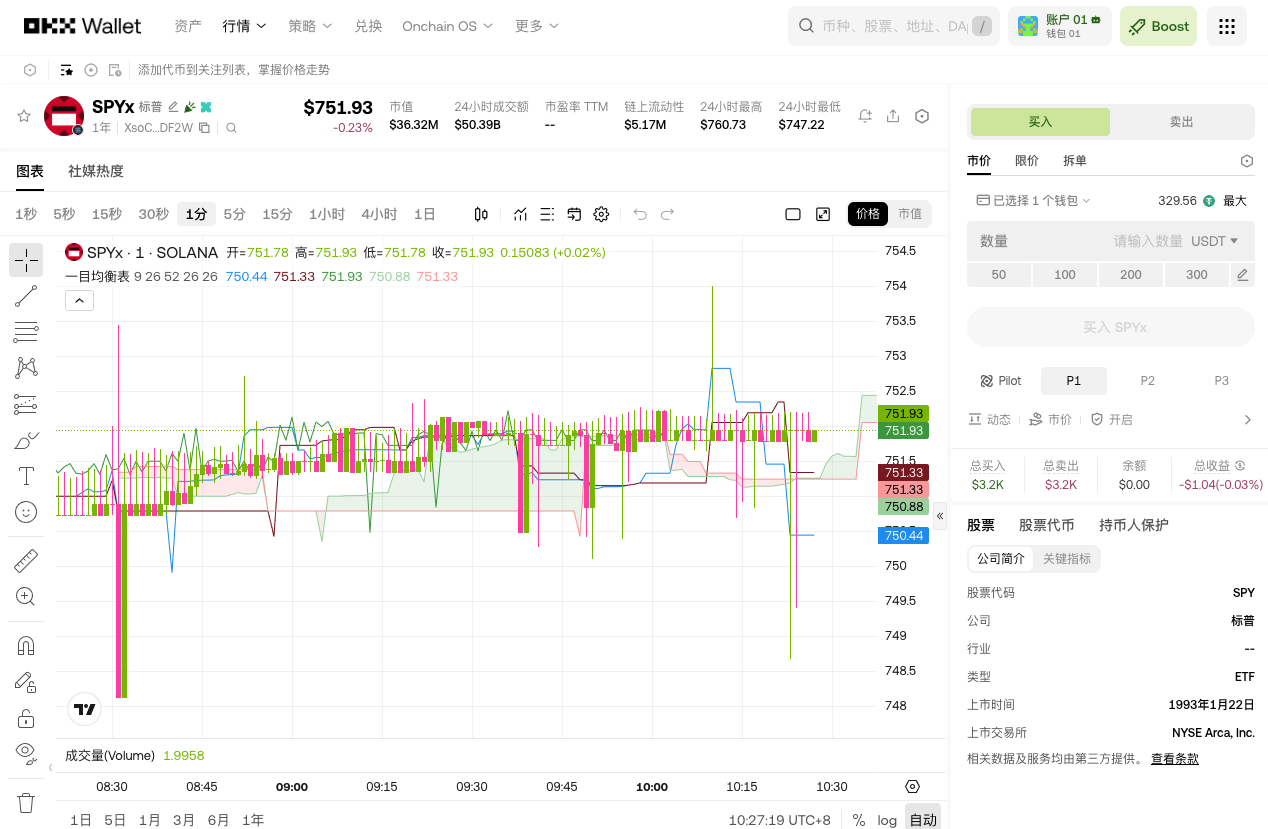
Task: Select the XABCD pattern drawing tool
Action: tap(26, 368)
